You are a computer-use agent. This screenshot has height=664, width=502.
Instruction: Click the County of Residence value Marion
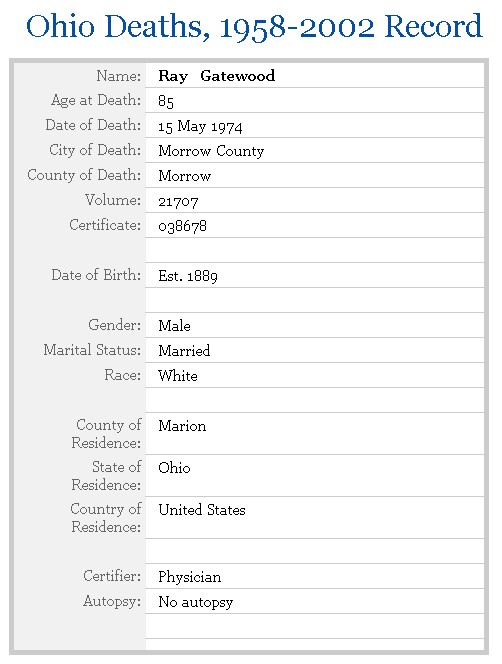coord(182,426)
